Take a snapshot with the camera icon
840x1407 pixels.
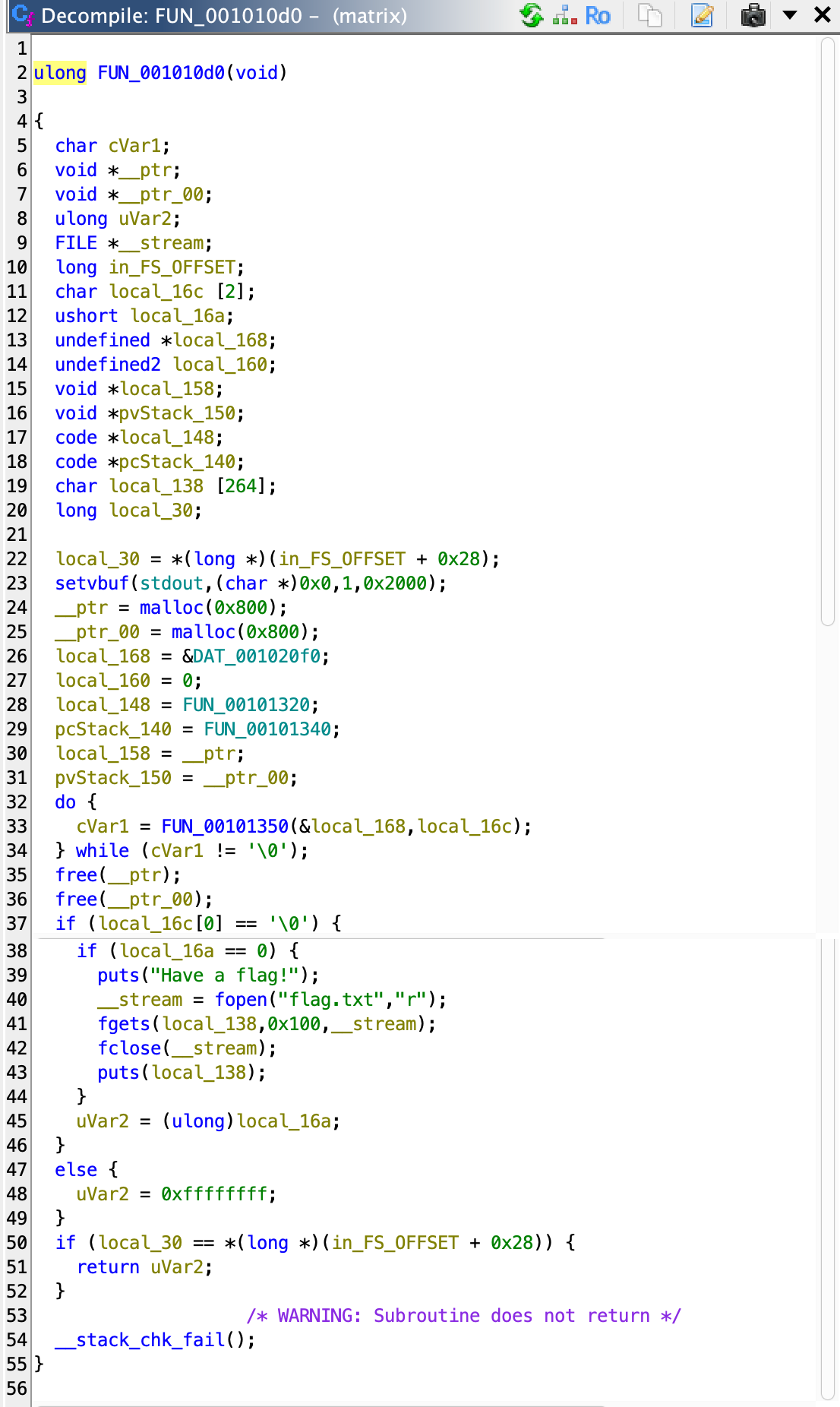coord(753,15)
